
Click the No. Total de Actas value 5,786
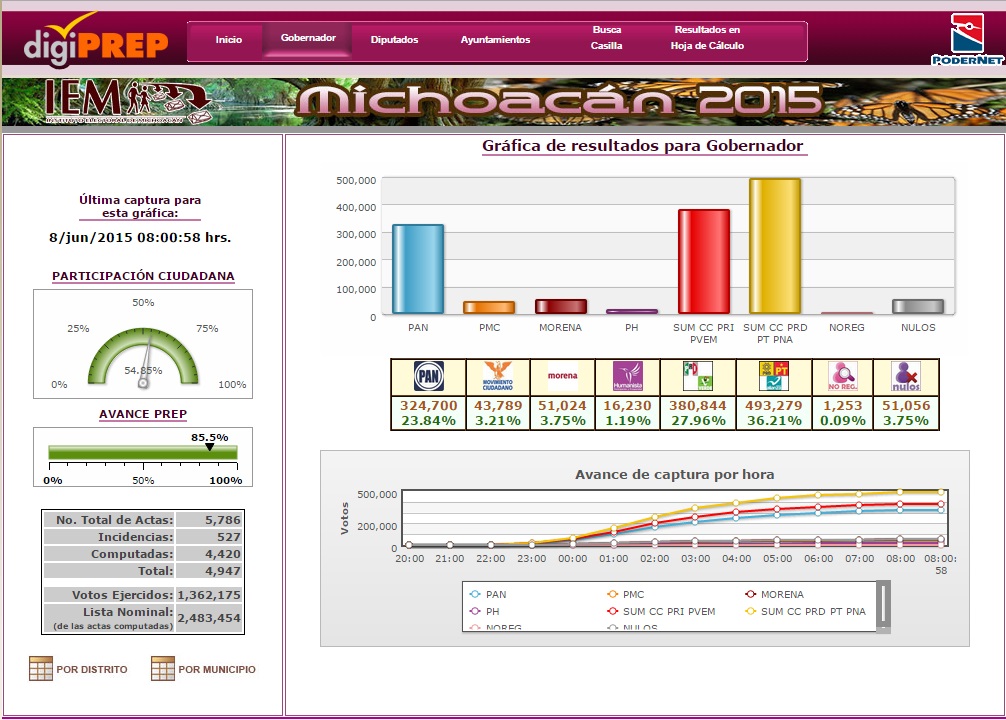tap(223, 520)
